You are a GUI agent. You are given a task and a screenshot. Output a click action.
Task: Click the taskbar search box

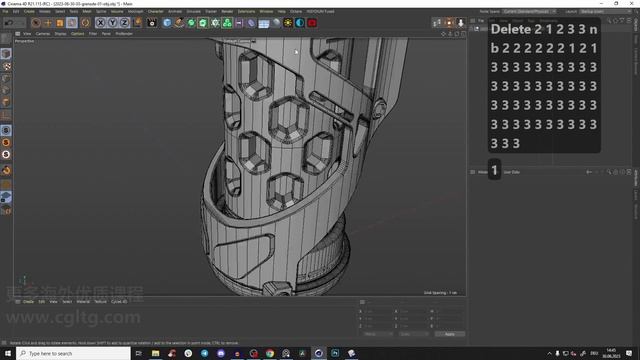(x=73, y=353)
